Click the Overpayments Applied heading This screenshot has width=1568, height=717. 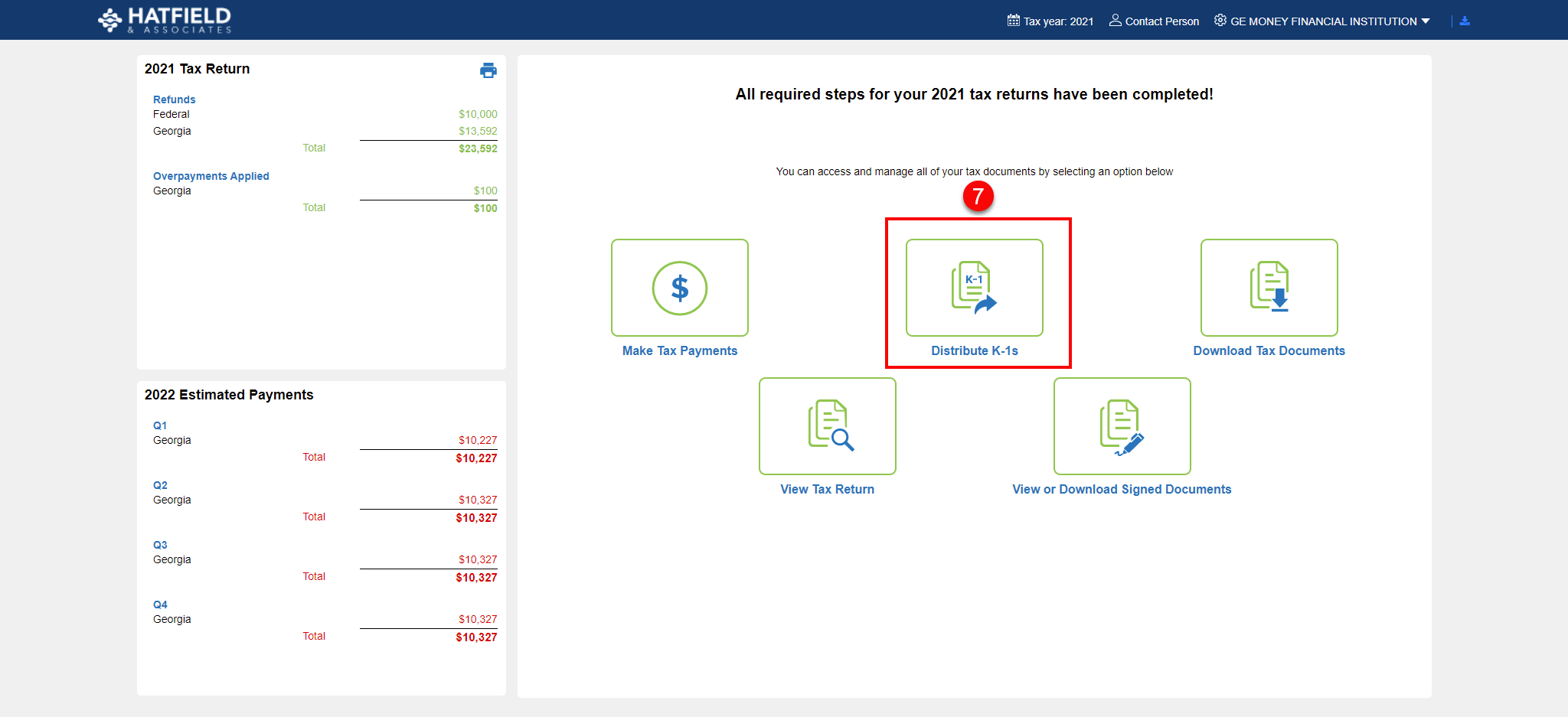coord(211,176)
